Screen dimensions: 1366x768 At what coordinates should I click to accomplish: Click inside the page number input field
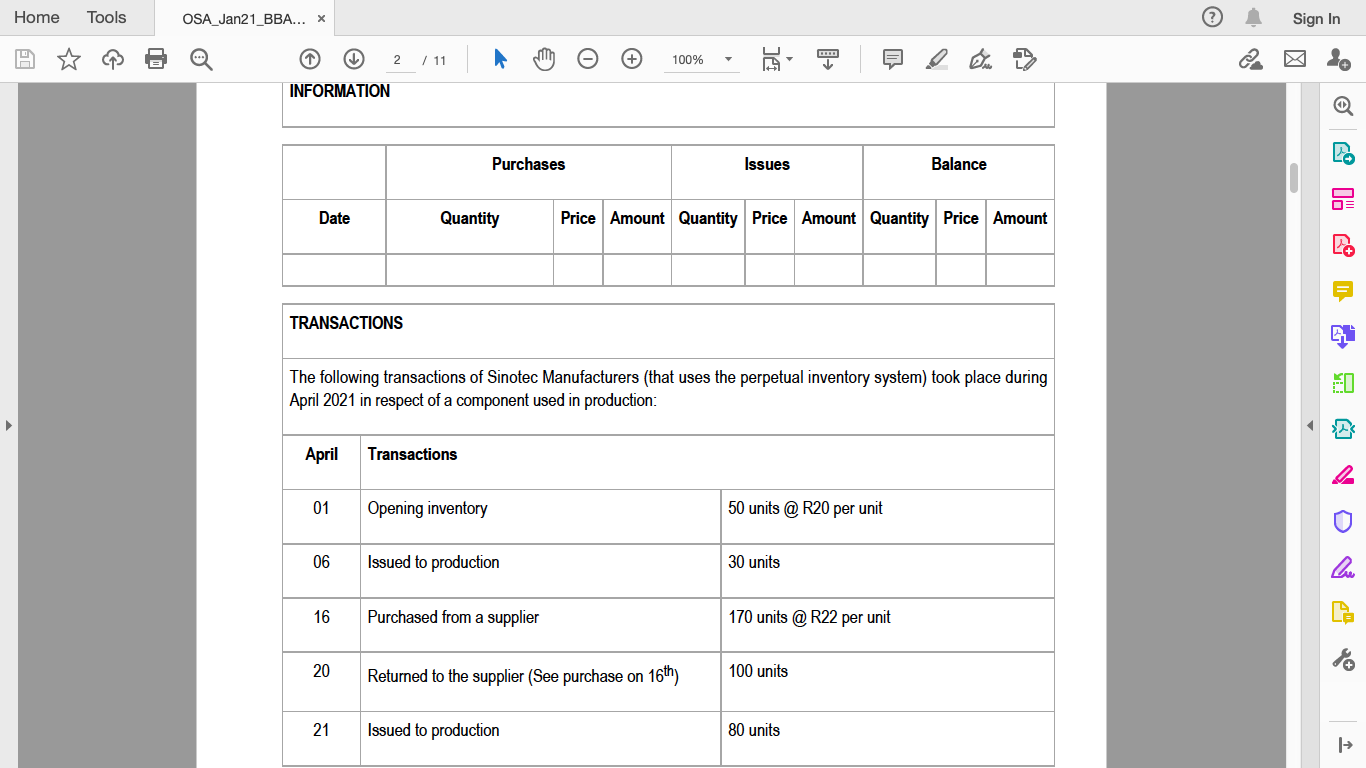pyautogui.click(x=398, y=59)
